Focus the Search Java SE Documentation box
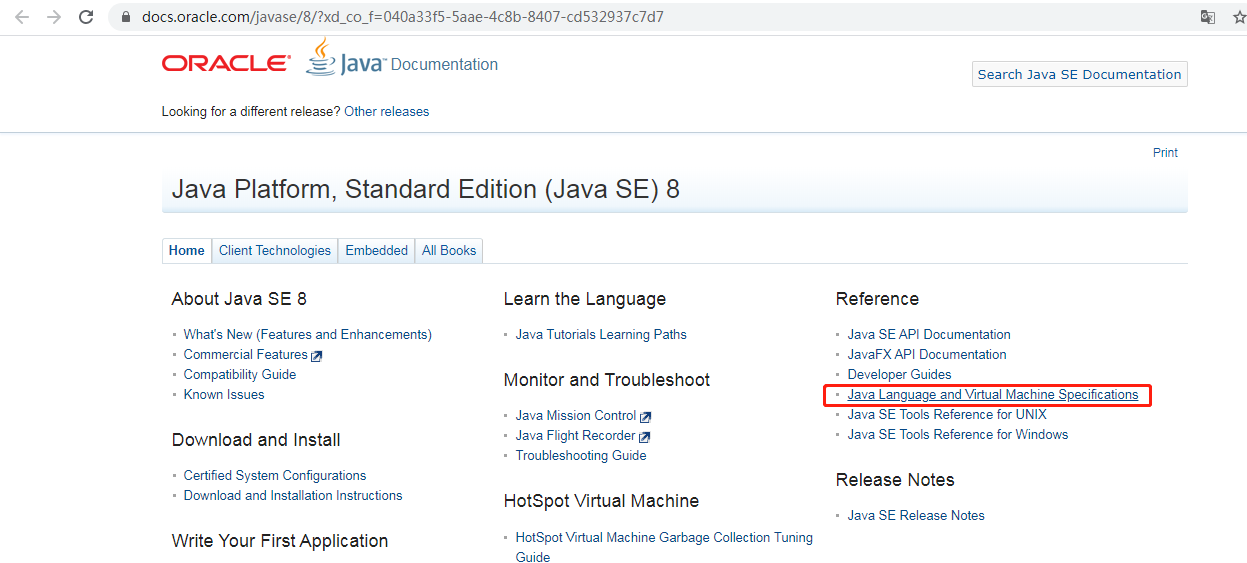The image size is (1247, 563). click(1080, 74)
